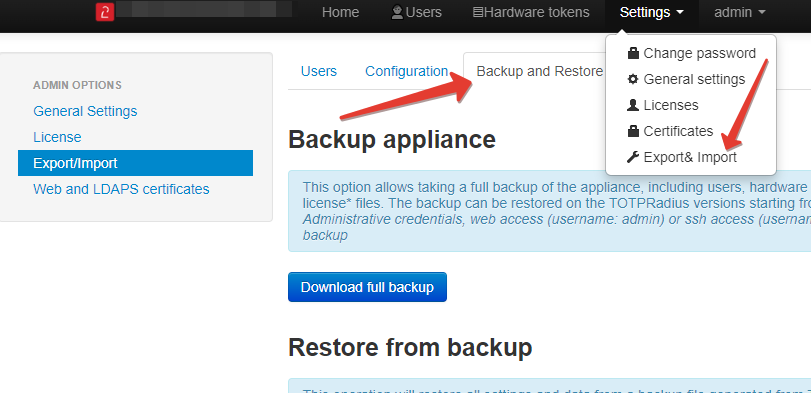Click the wrench icon next to Export& Import
Image resolution: width=811 pixels, height=393 pixels.
click(633, 157)
